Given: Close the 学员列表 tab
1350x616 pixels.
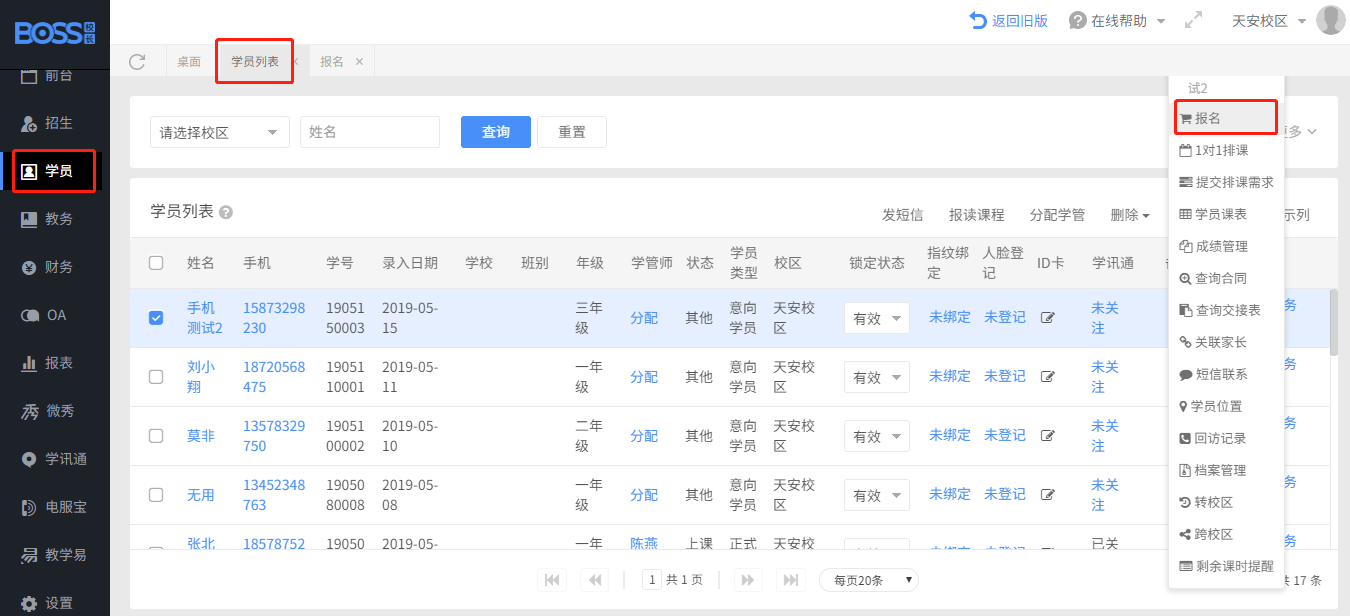Looking at the screenshot, I should (295, 62).
